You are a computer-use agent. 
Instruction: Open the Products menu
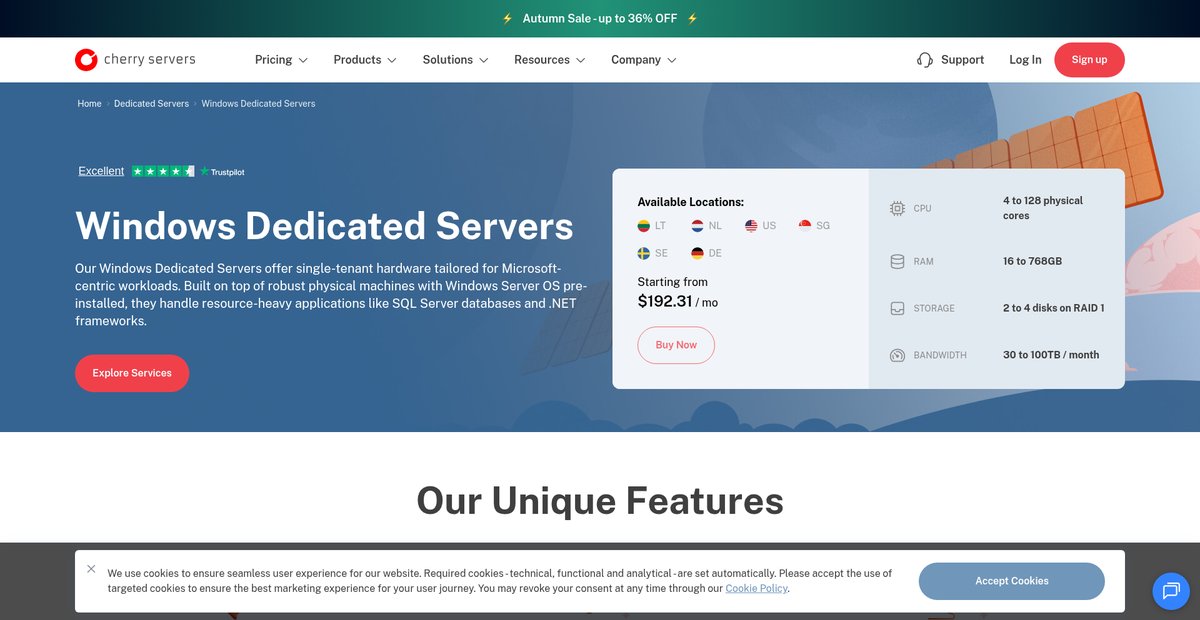click(365, 60)
